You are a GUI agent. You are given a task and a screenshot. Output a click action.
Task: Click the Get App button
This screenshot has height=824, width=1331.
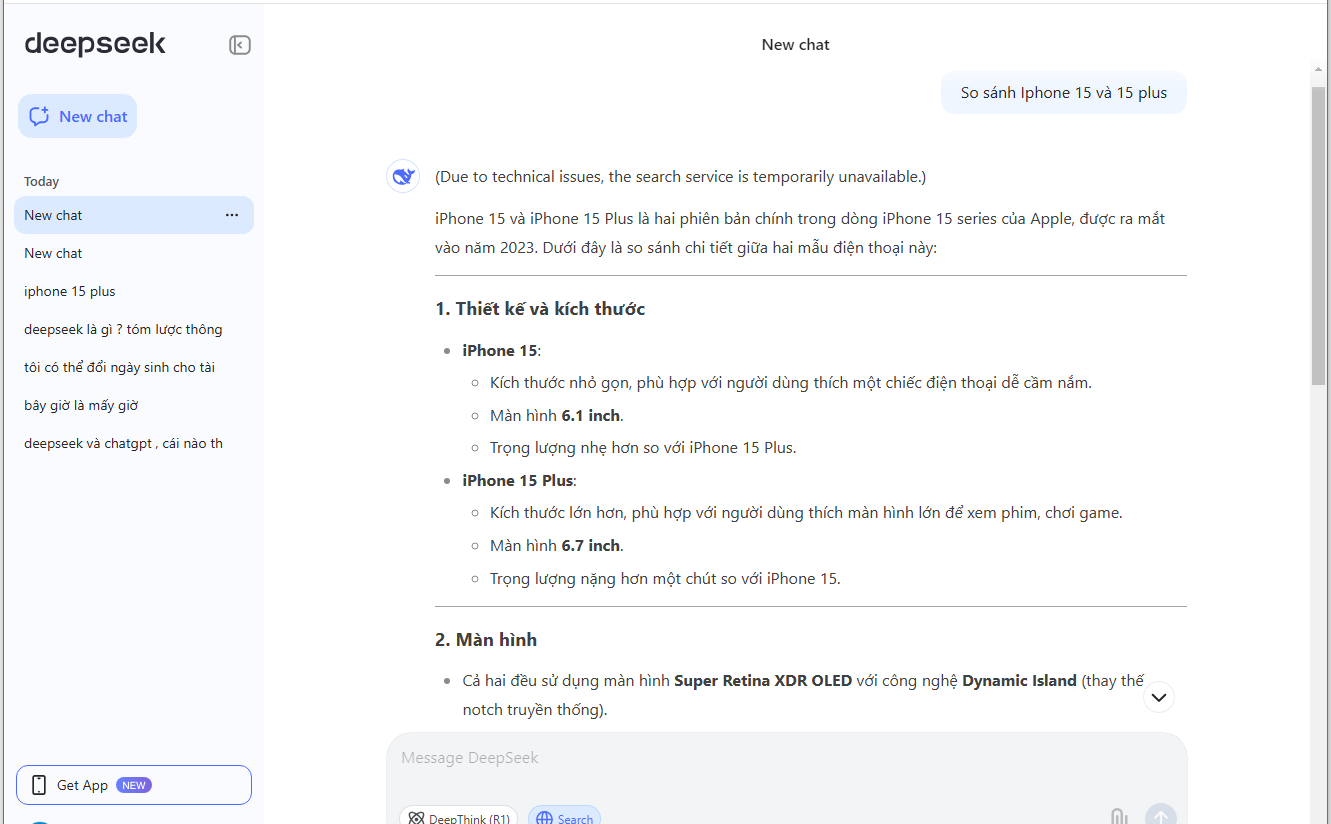click(x=134, y=785)
